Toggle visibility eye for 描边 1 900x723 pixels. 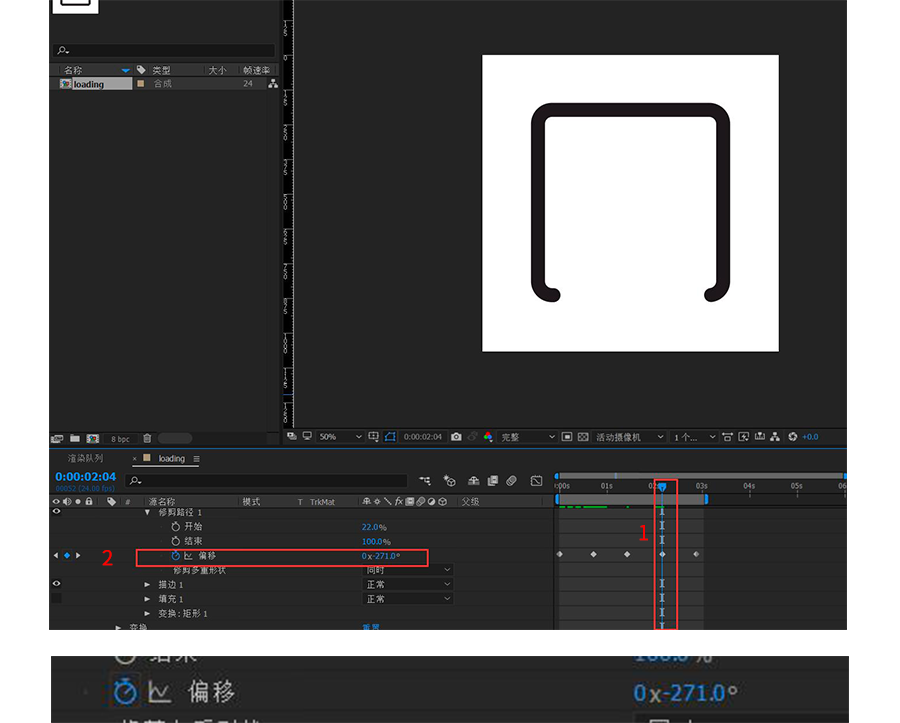pos(56,584)
